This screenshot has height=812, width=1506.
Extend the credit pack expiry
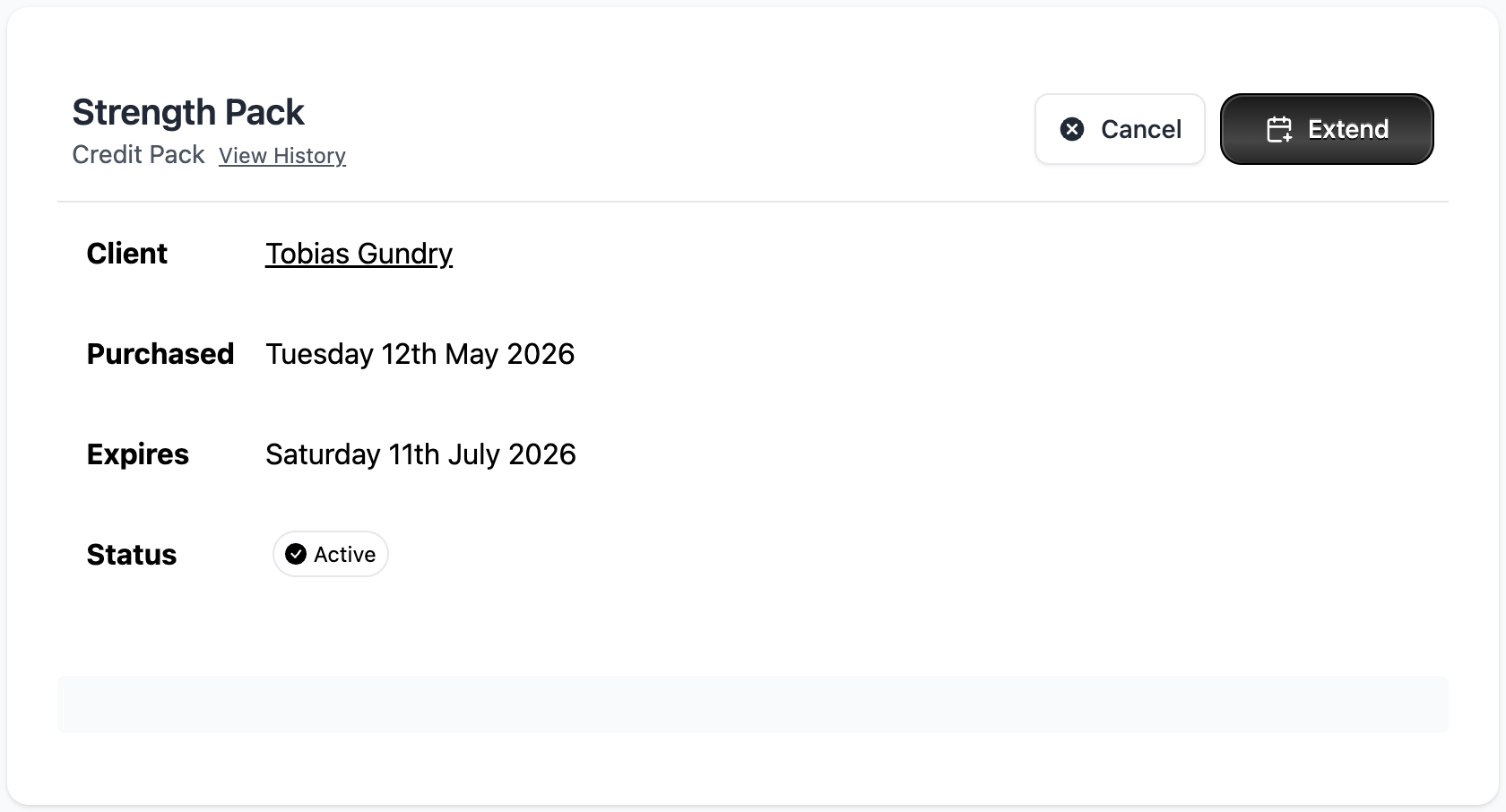click(x=1327, y=129)
